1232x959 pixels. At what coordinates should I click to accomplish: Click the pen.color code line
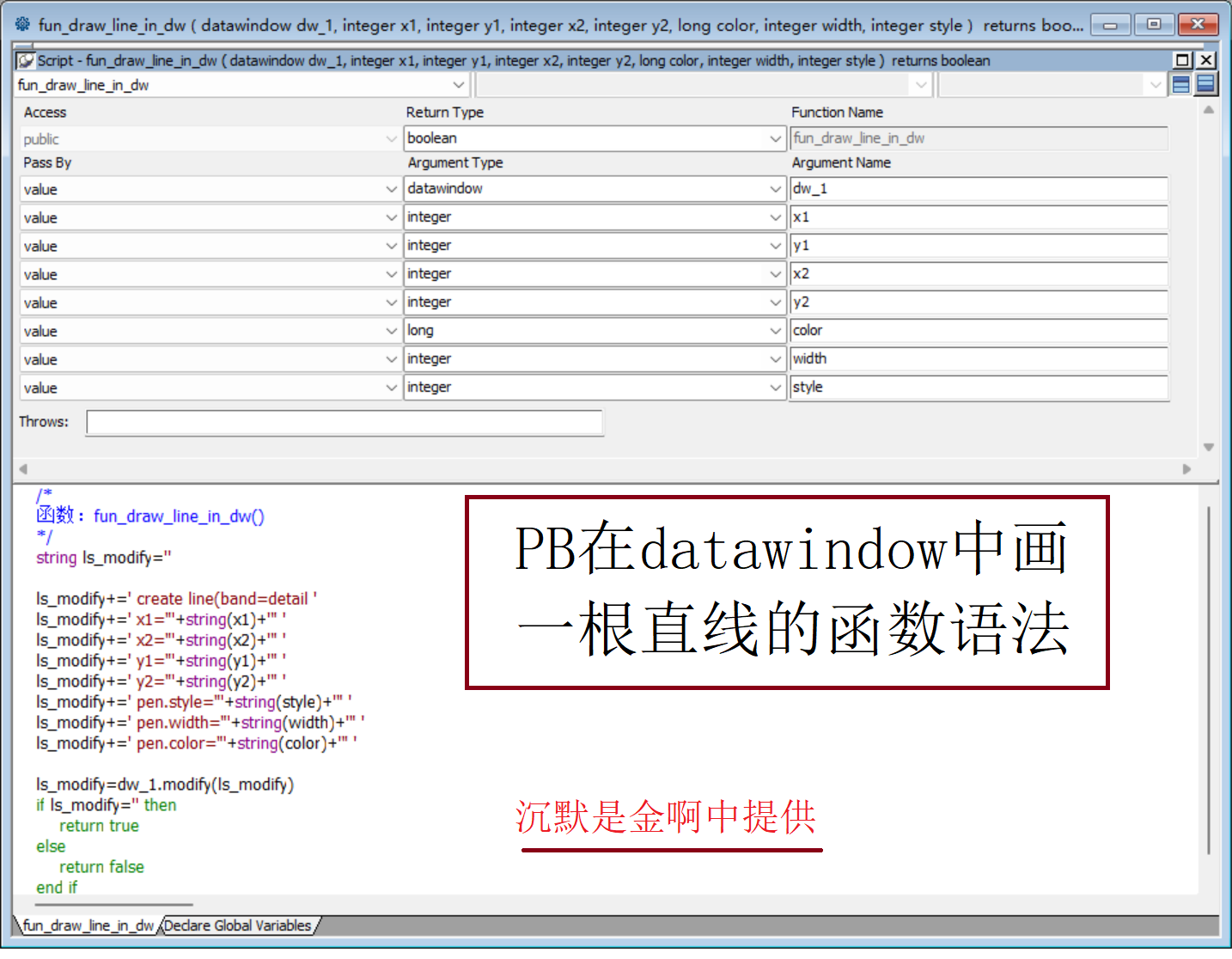[196, 743]
